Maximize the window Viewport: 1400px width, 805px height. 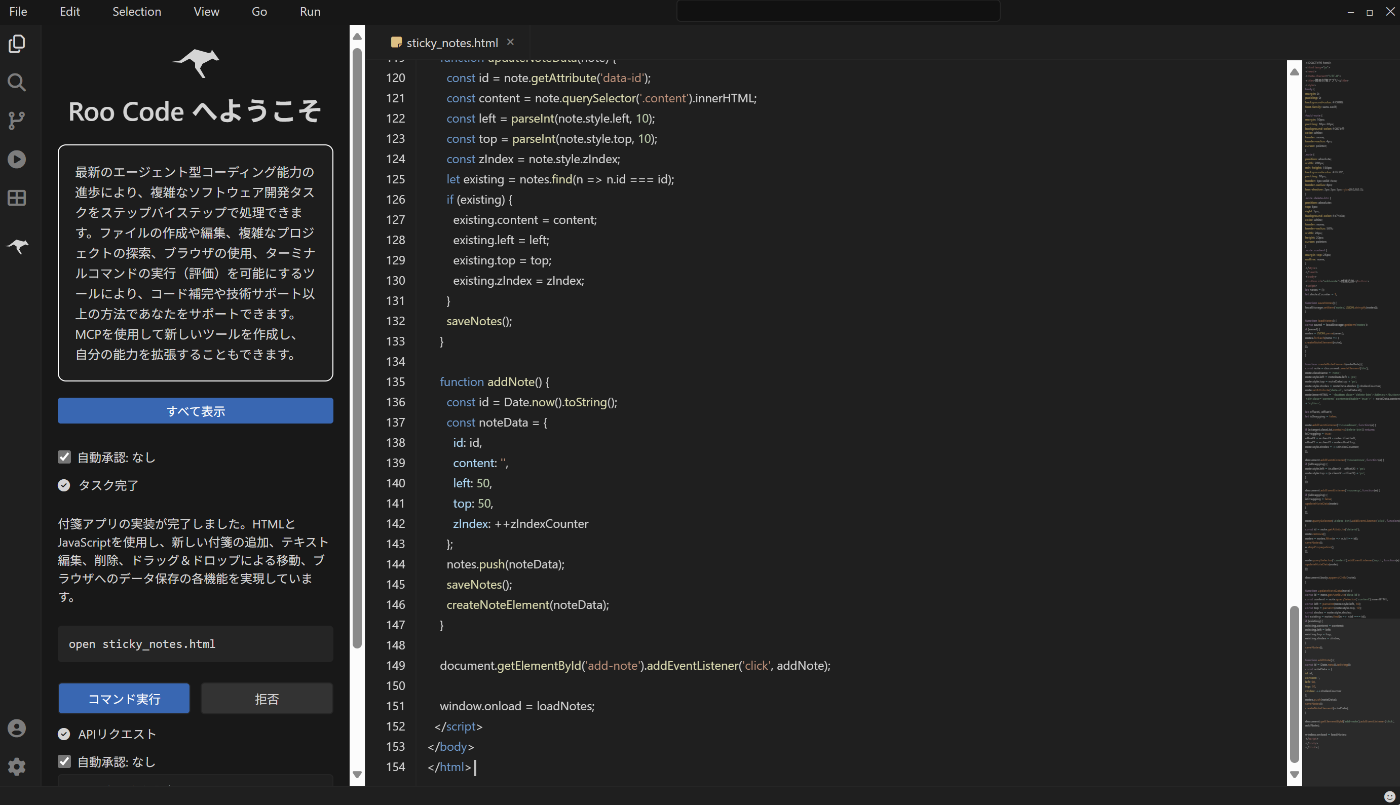(1370, 12)
